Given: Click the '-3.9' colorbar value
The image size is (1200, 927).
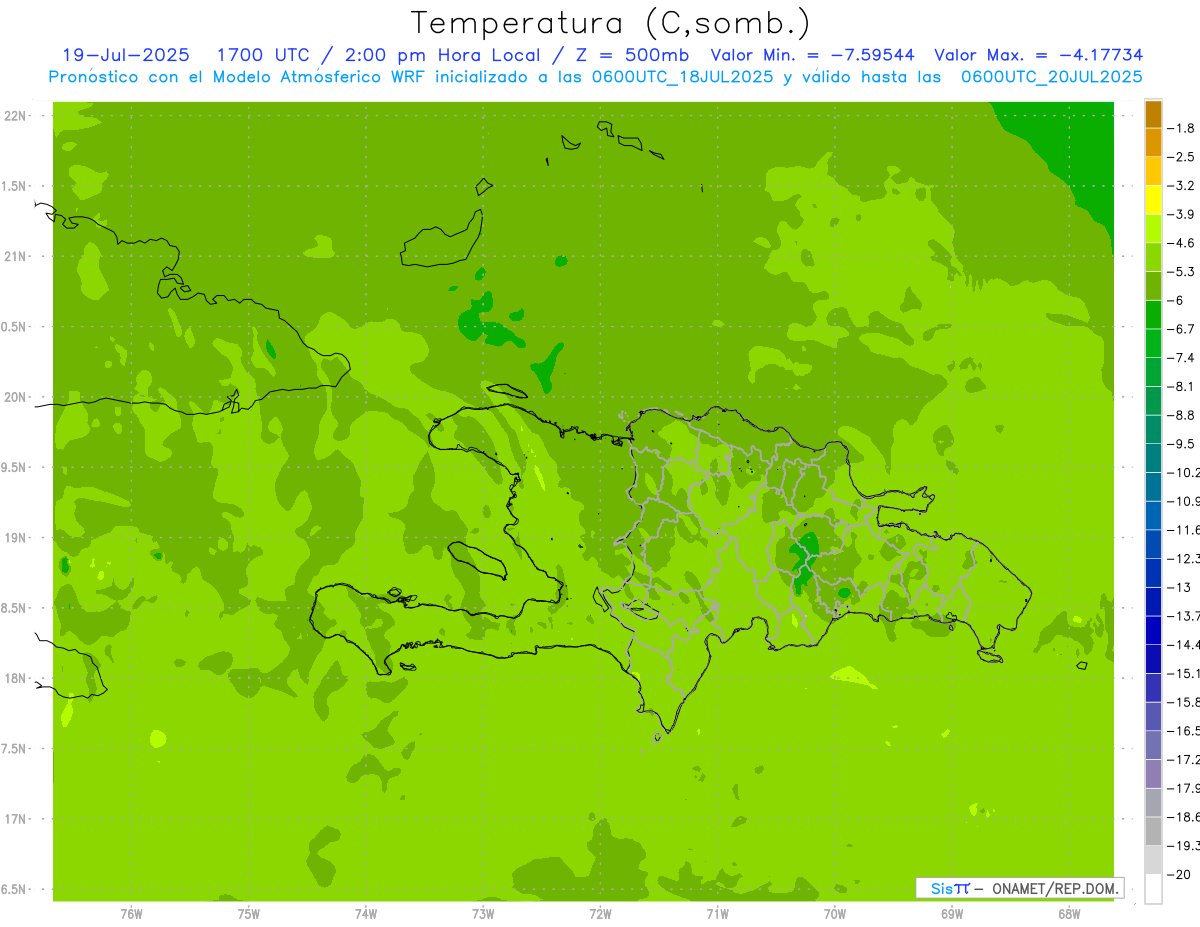Looking at the screenshot, I should [1183, 214].
